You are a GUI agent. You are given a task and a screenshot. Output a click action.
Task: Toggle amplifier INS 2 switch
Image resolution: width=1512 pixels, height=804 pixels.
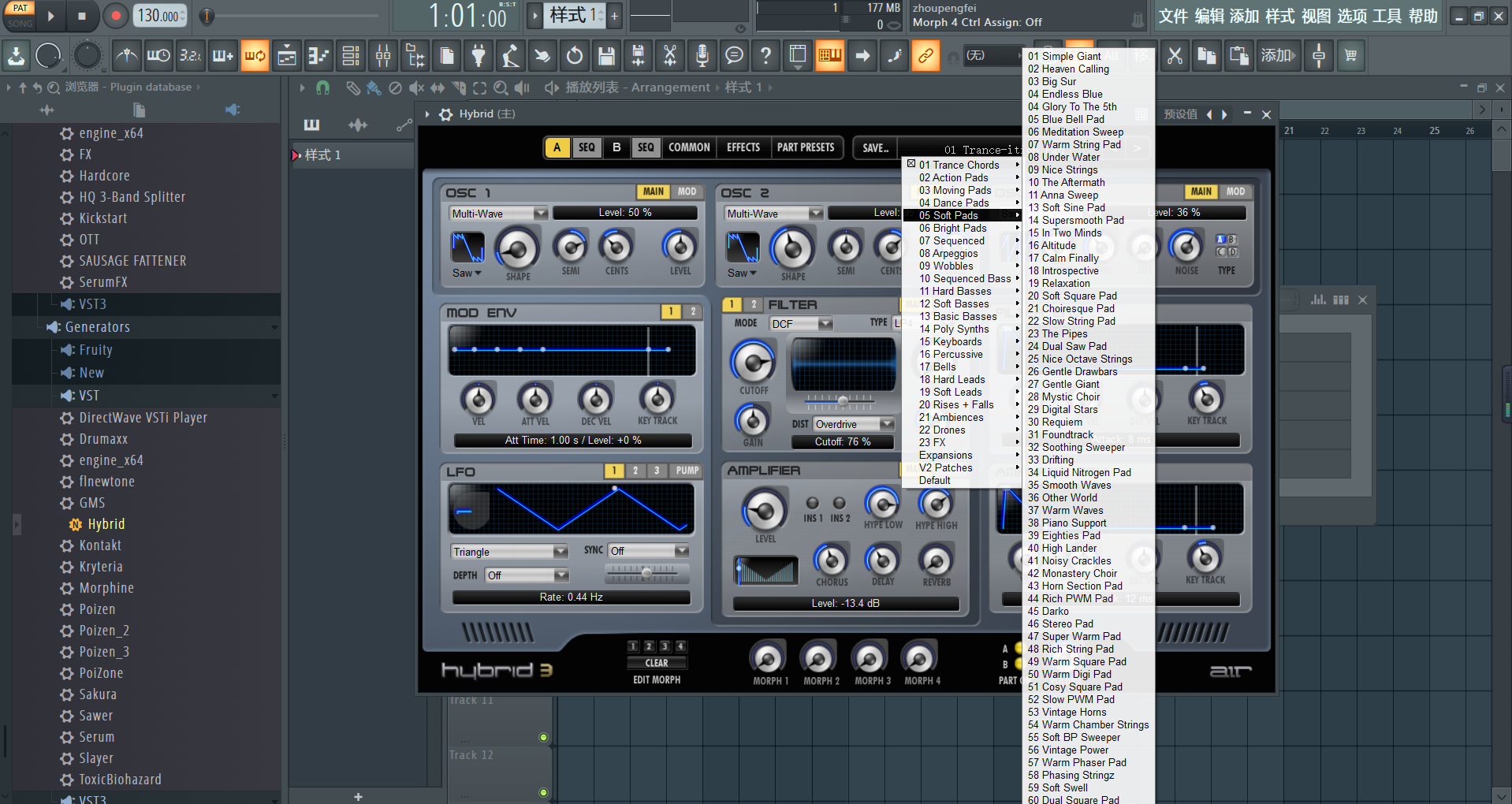click(x=839, y=503)
